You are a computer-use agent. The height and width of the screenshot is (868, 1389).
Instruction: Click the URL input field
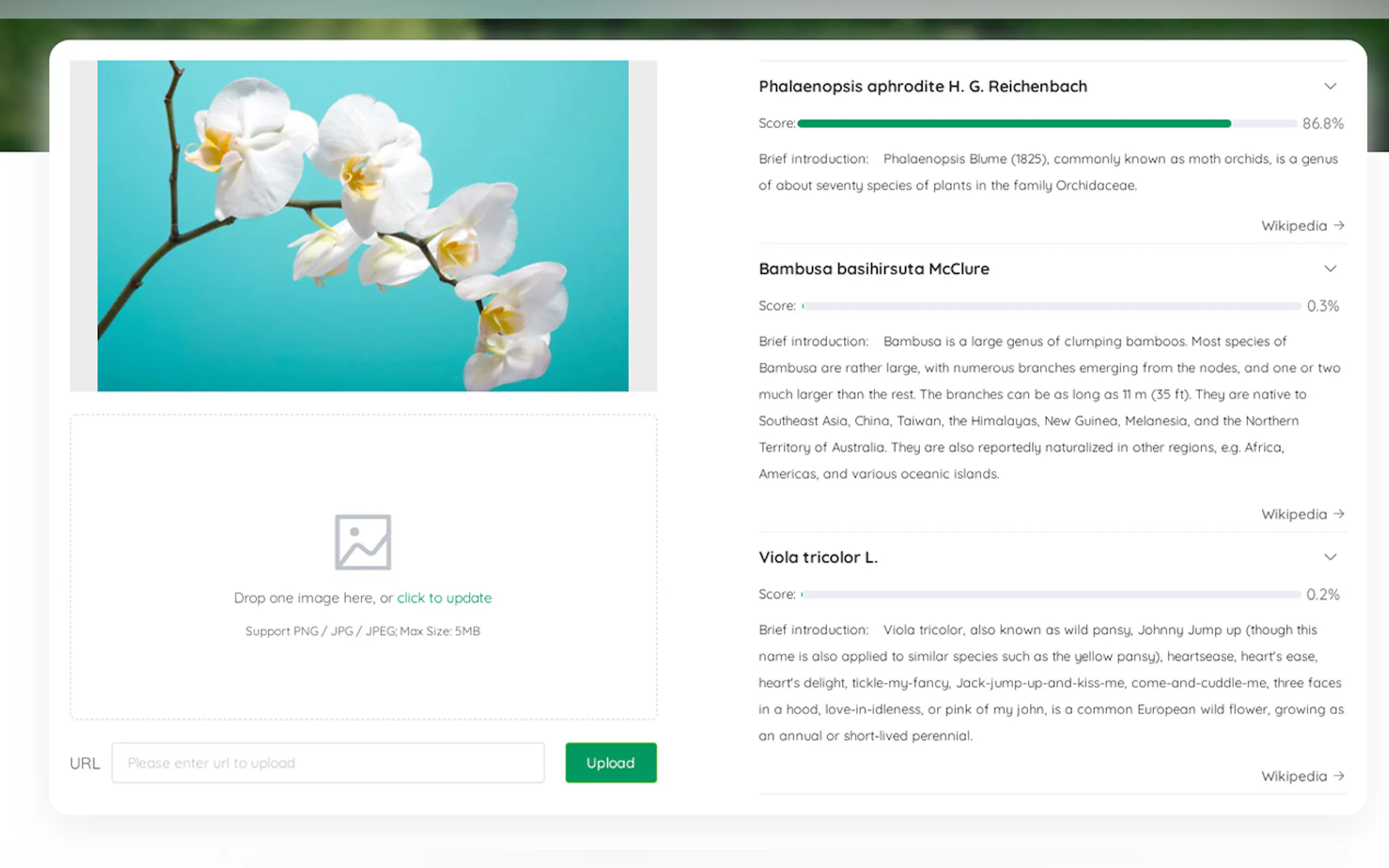tap(329, 763)
